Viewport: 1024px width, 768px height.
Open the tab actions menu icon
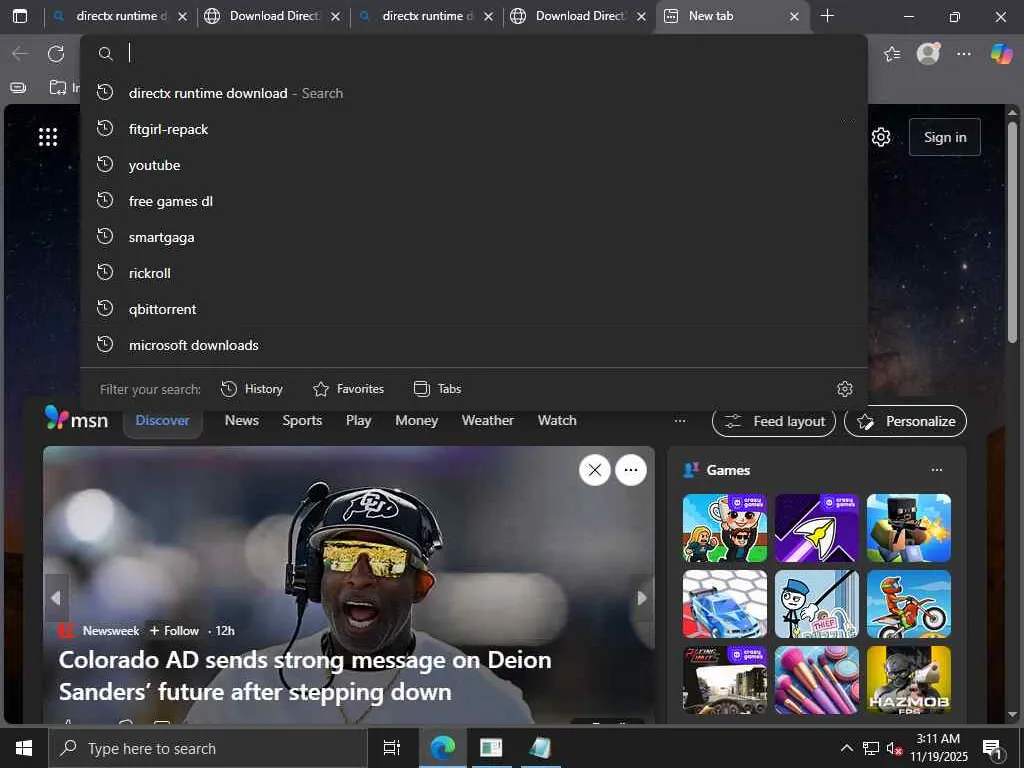coord(20,16)
